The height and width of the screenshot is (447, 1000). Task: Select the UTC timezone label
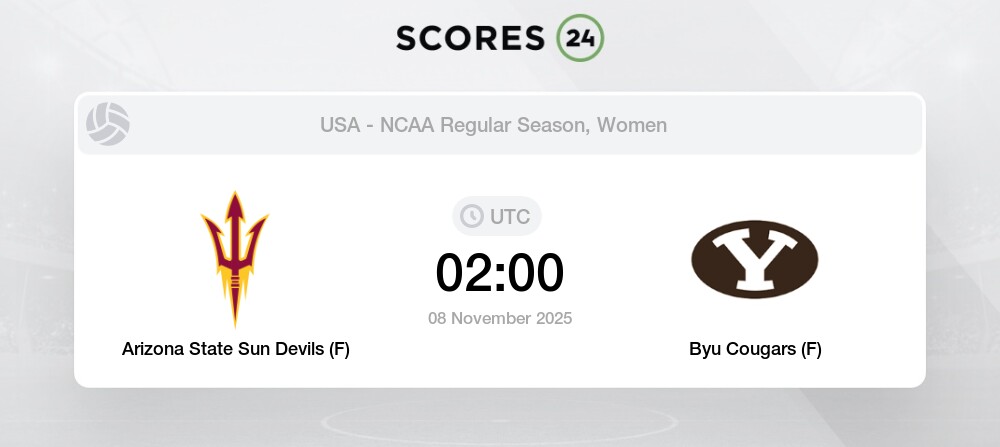pyautogui.click(x=510, y=216)
